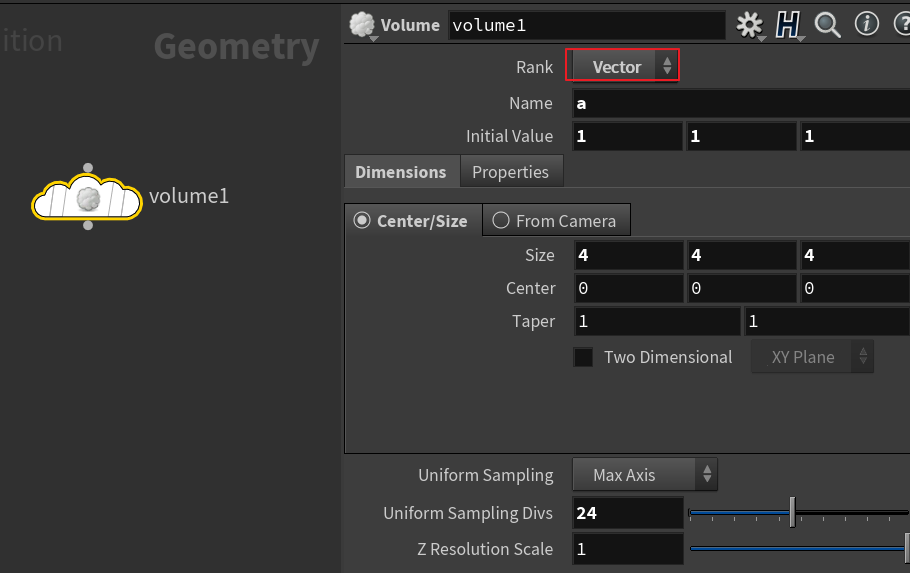Open the Rank dropdown set to Vector

pos(625,67)
